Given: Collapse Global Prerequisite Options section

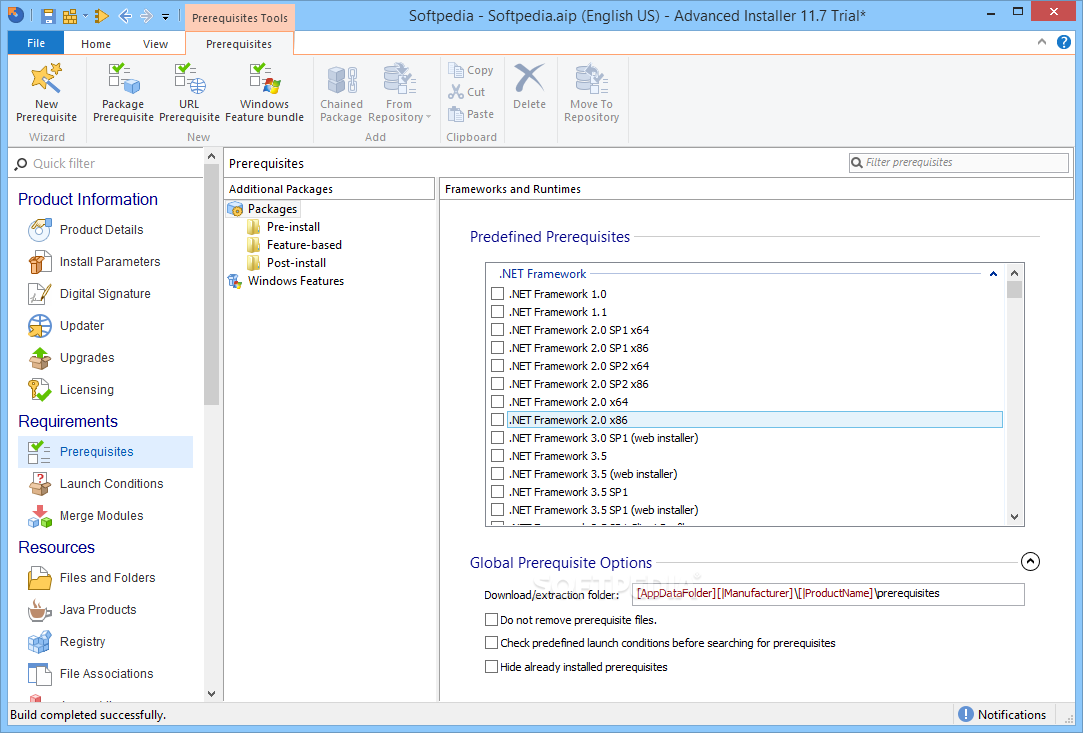Looking at the screenshot, I should click(x=1030, y=562).
